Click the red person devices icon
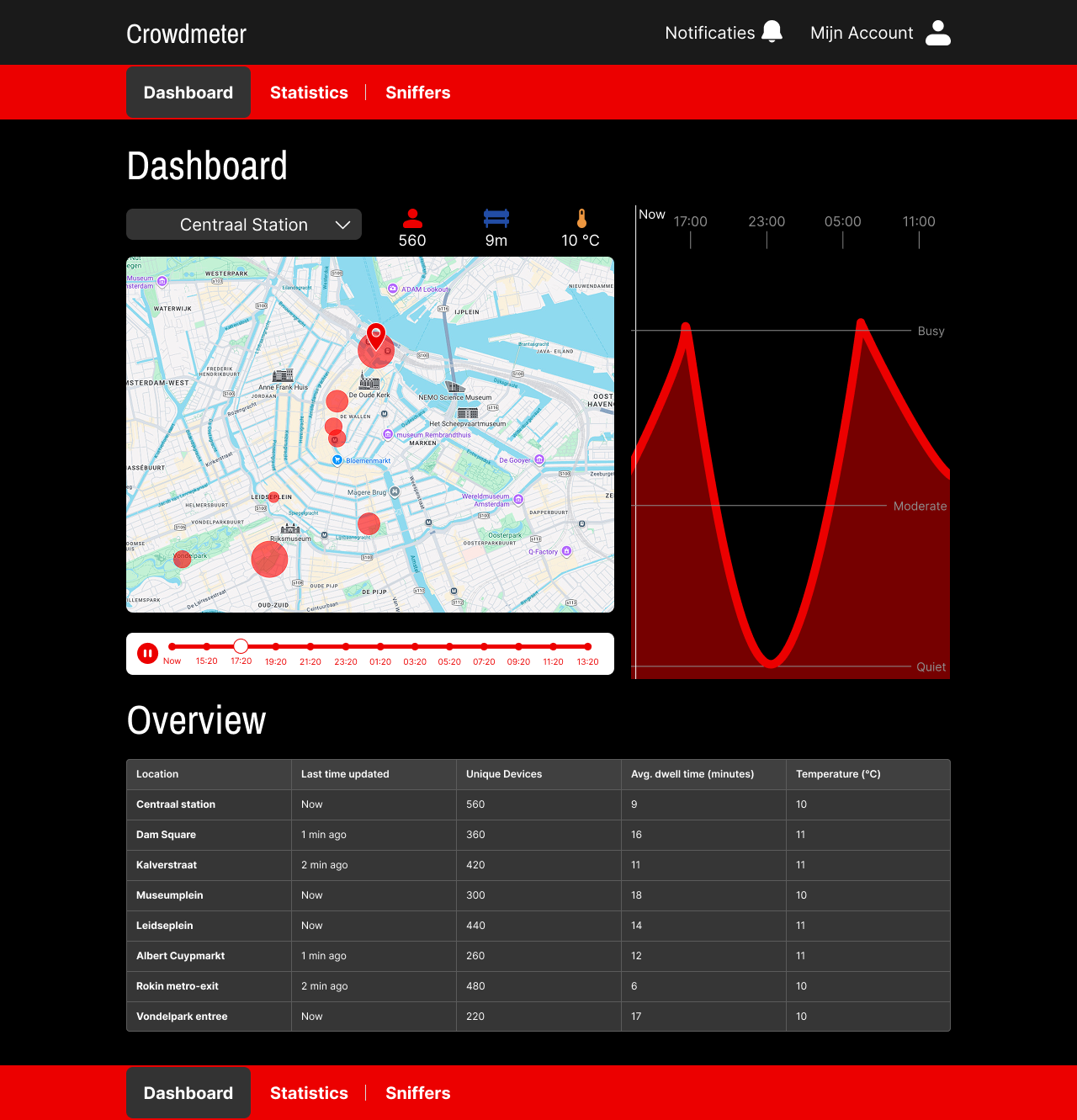The image size is (1077, 1120). (412, 219)
